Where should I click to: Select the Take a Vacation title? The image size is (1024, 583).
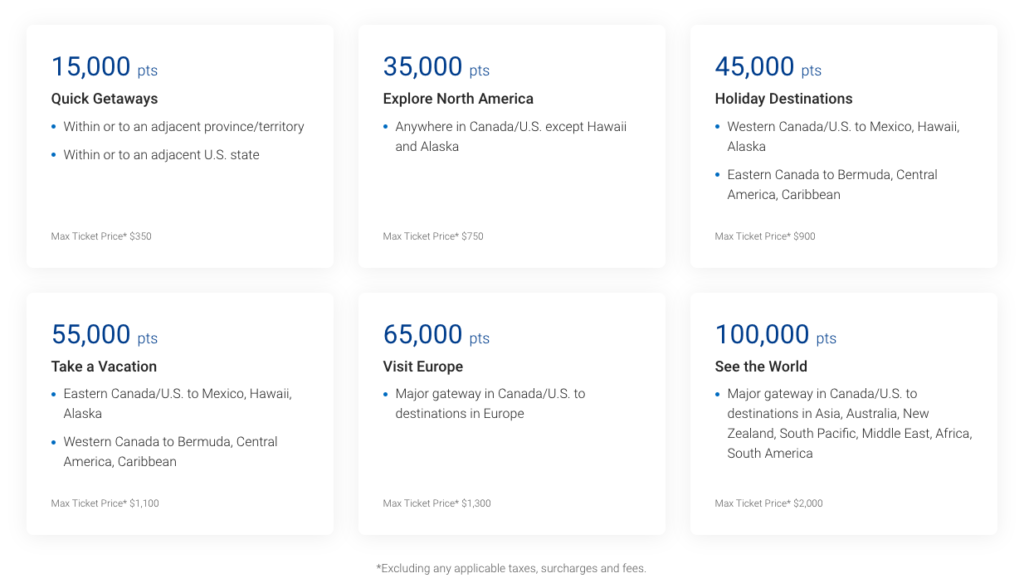coord(104,367)
